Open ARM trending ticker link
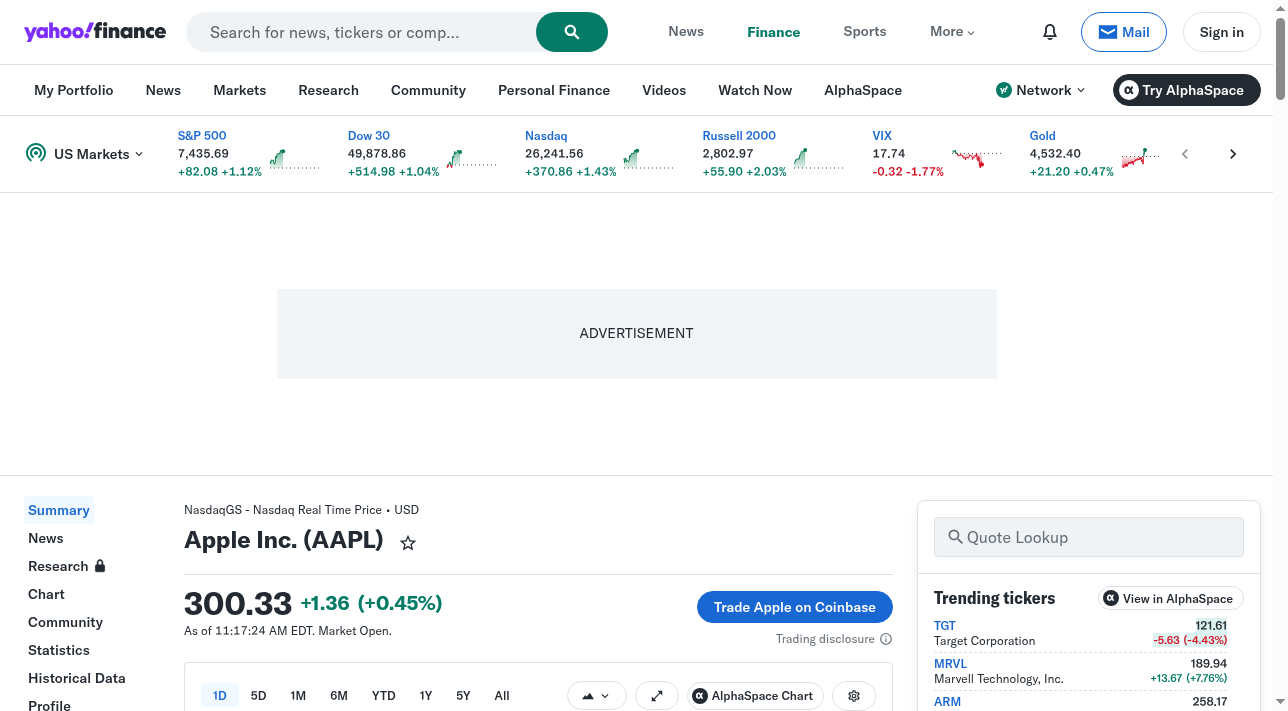The height and width of the screenshot is (711, 1288). (x=947, y=701)
